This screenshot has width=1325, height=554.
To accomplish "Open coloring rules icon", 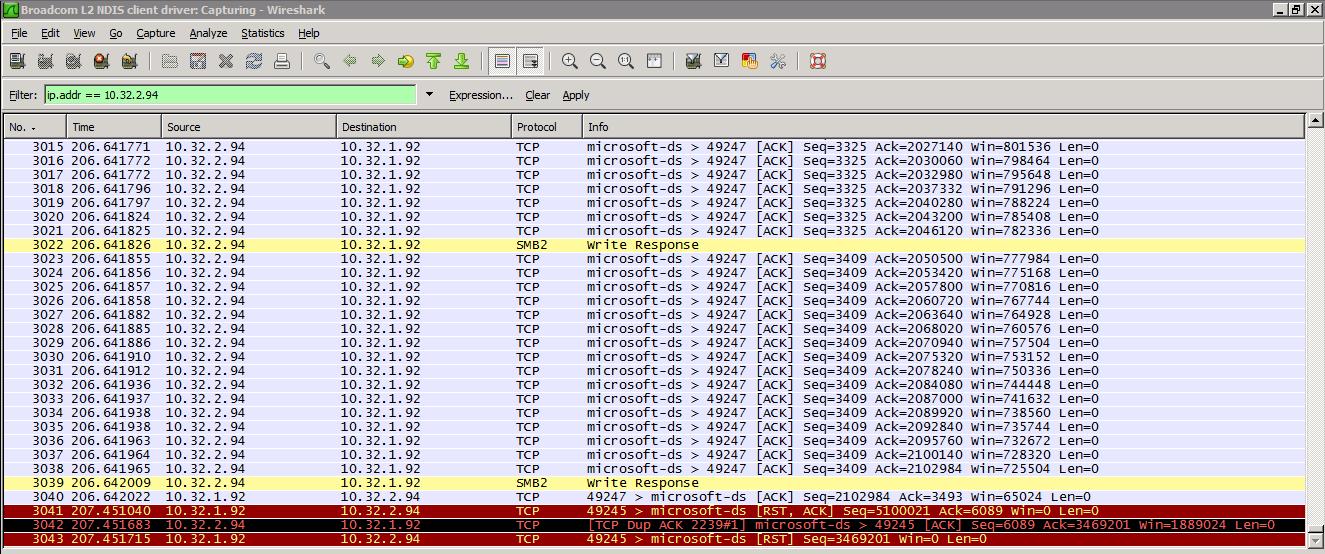I will pyautogui.click(x=749, y=61).
